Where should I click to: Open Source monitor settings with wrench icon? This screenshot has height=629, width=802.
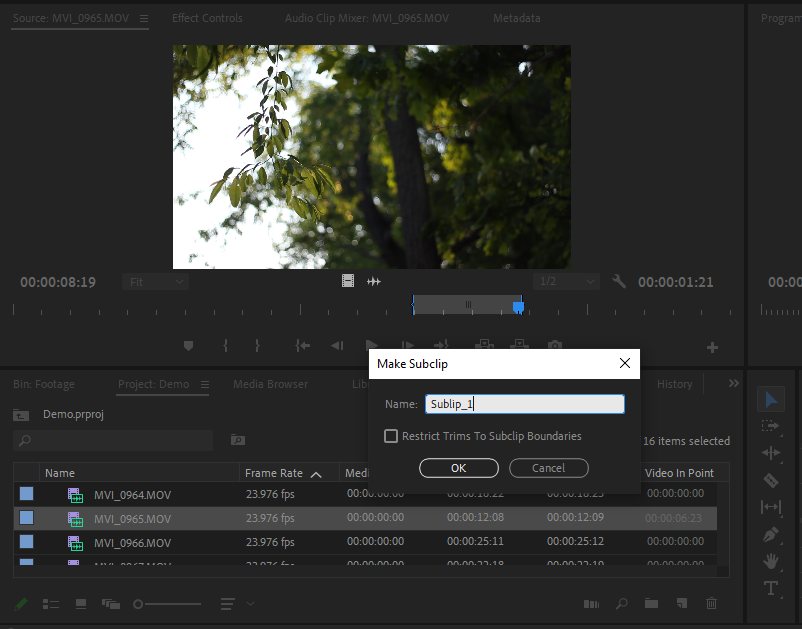tap(619, 281)
